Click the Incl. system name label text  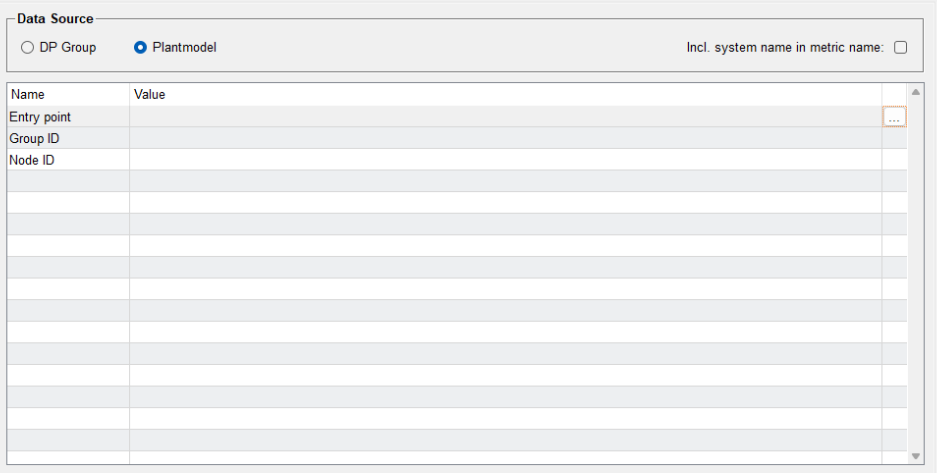click(x=785, y=47)
